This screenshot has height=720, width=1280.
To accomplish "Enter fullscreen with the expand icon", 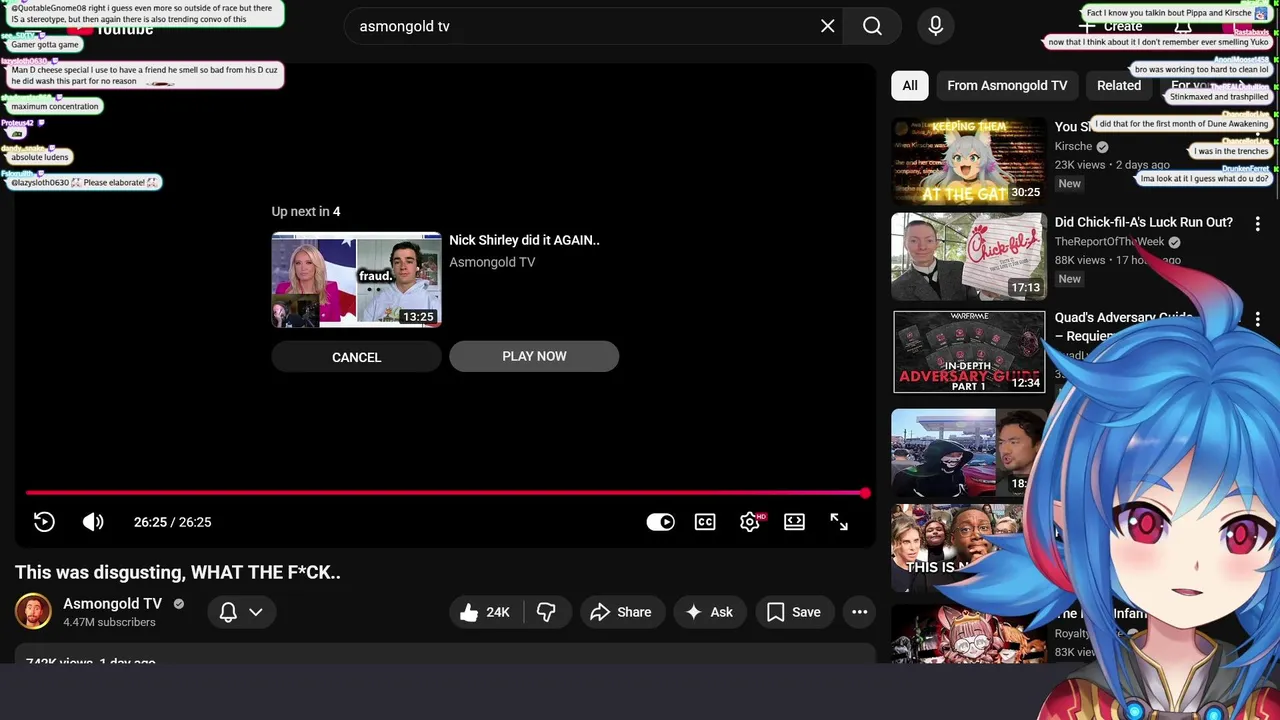I will click(839, 522).
